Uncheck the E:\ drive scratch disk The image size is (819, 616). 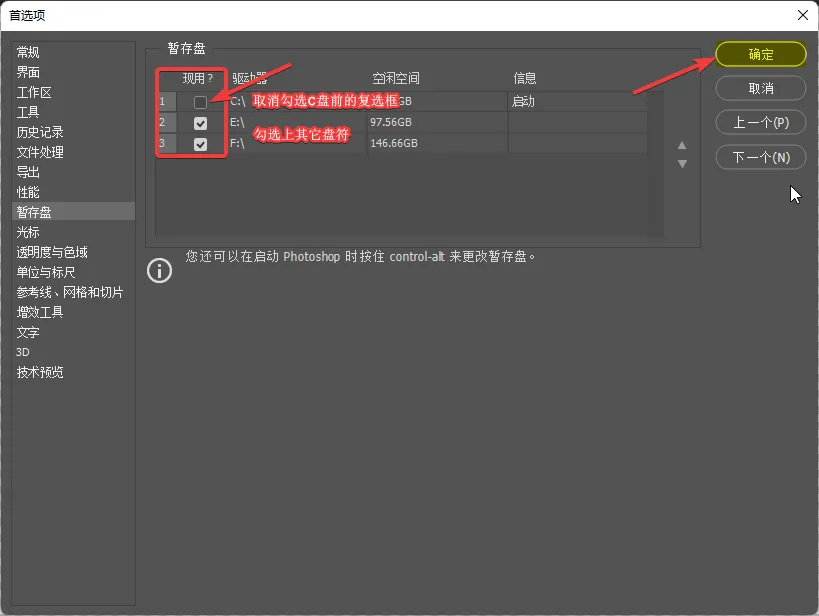click(x=199, y=122)
